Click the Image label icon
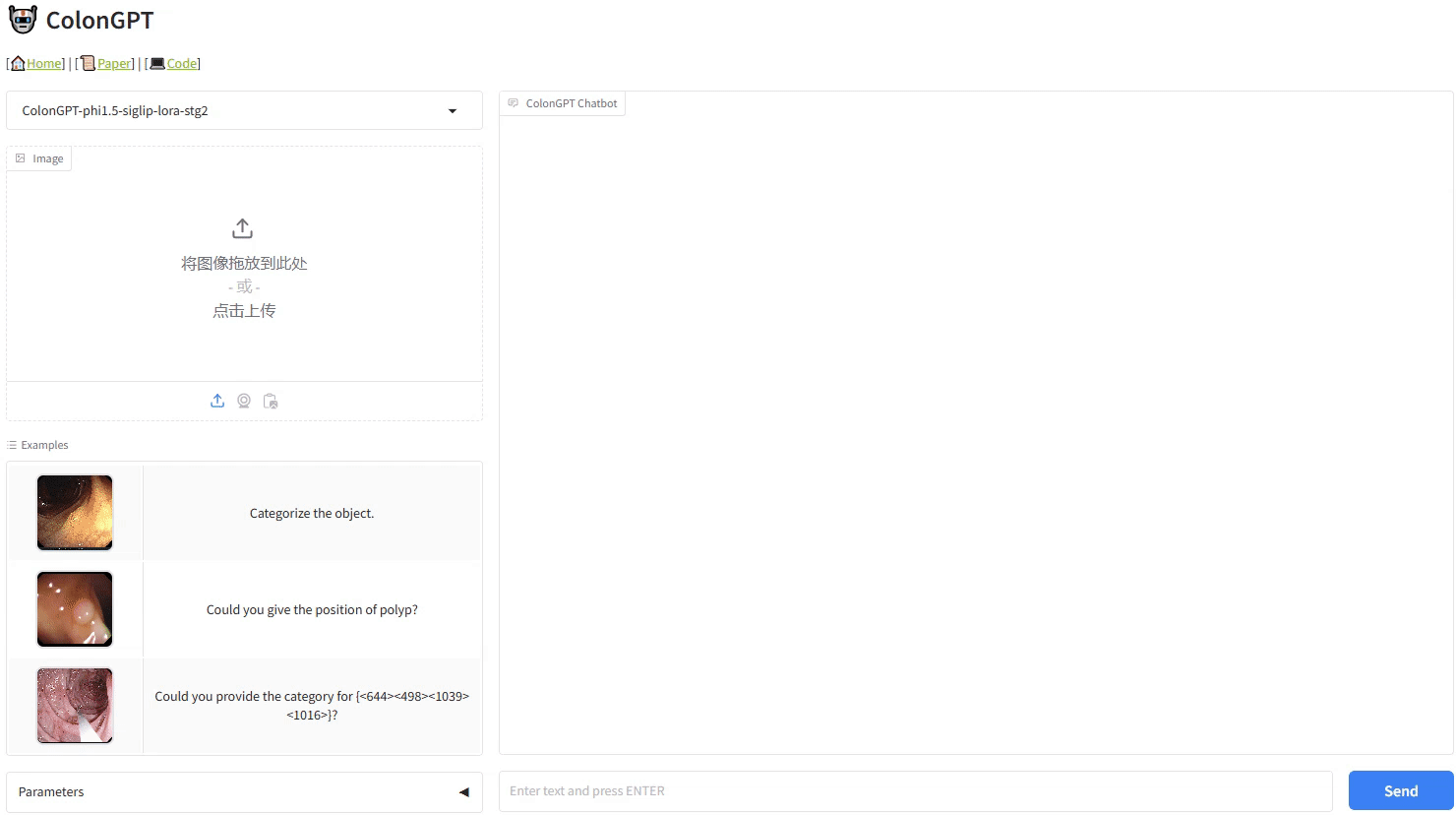The width and height of the screenshot is (1456, 815). [21, 158]
